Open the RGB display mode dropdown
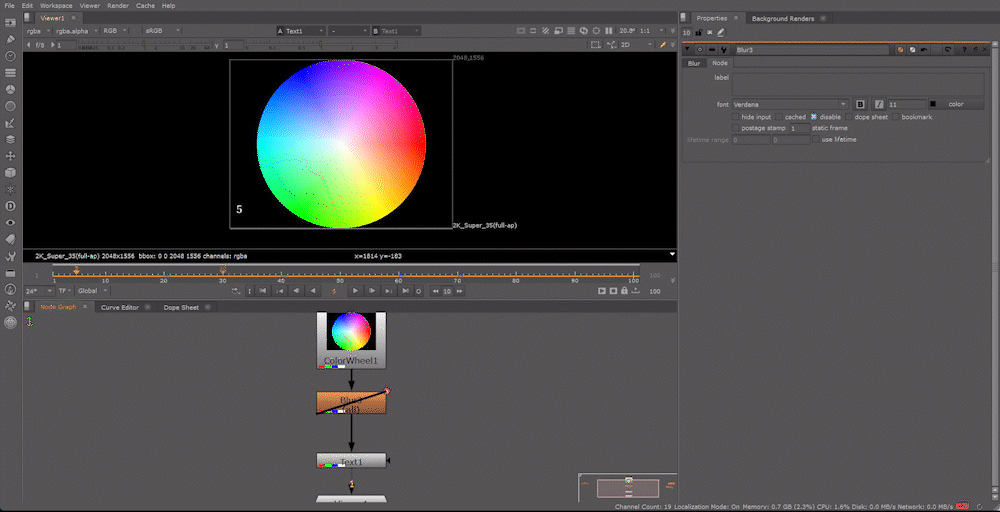The height and width of the screenshot is (512, 1000). 114,31
